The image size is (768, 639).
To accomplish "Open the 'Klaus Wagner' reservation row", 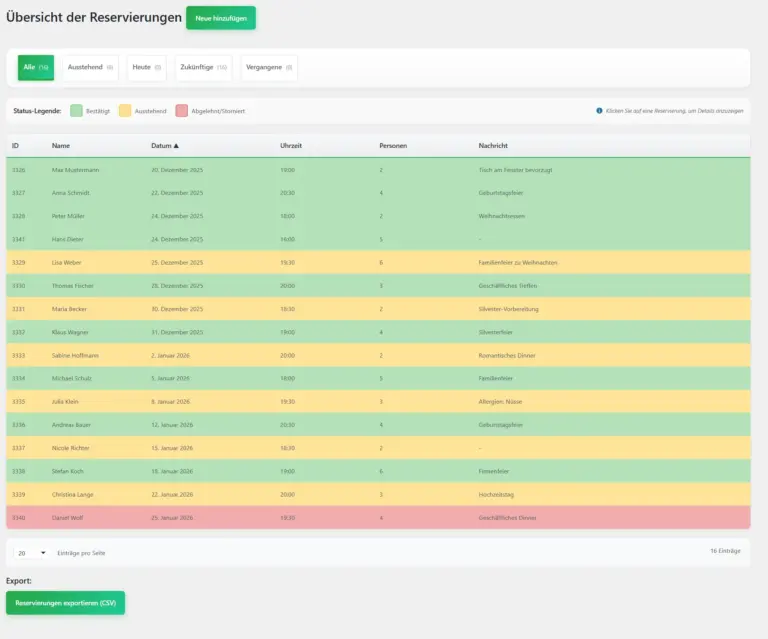I will pyautogui.click(x=378, y=332).
